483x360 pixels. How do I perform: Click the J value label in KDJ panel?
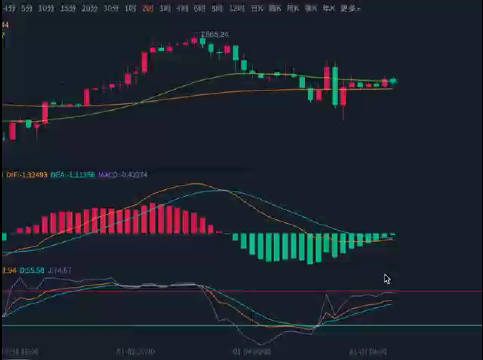60,270
